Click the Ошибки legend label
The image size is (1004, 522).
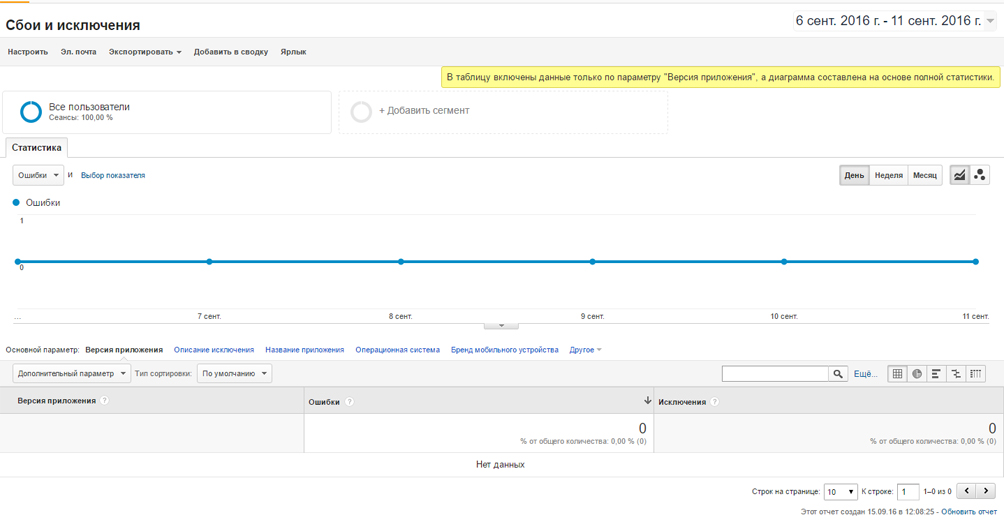pos(43,202)
